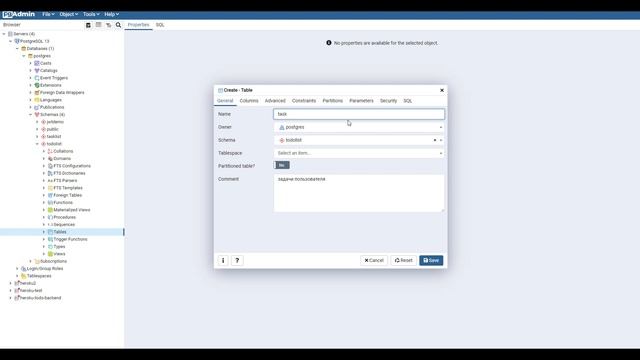Open the Help menu
The width and height of the screenshot is (640, 360).
(x=111, y=14)
